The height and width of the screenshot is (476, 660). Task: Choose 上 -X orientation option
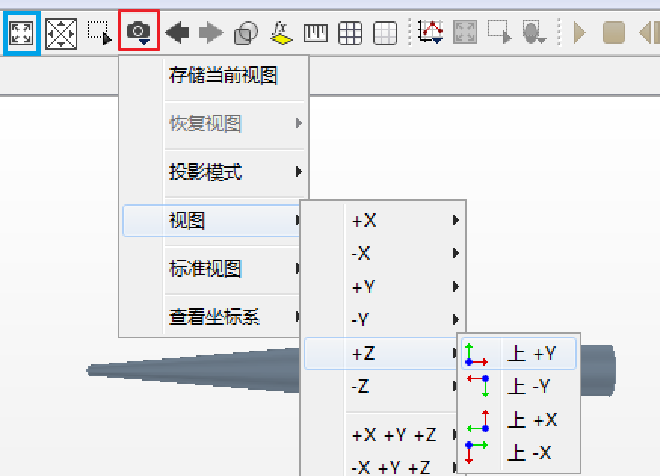click(x=519, y=453)
